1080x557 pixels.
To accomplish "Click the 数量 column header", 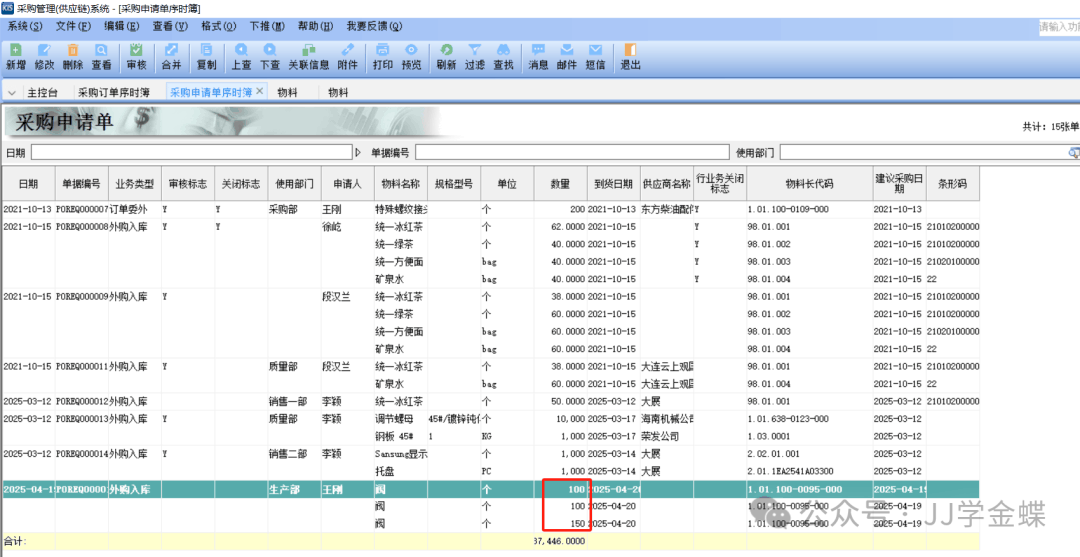I will 559,184.
